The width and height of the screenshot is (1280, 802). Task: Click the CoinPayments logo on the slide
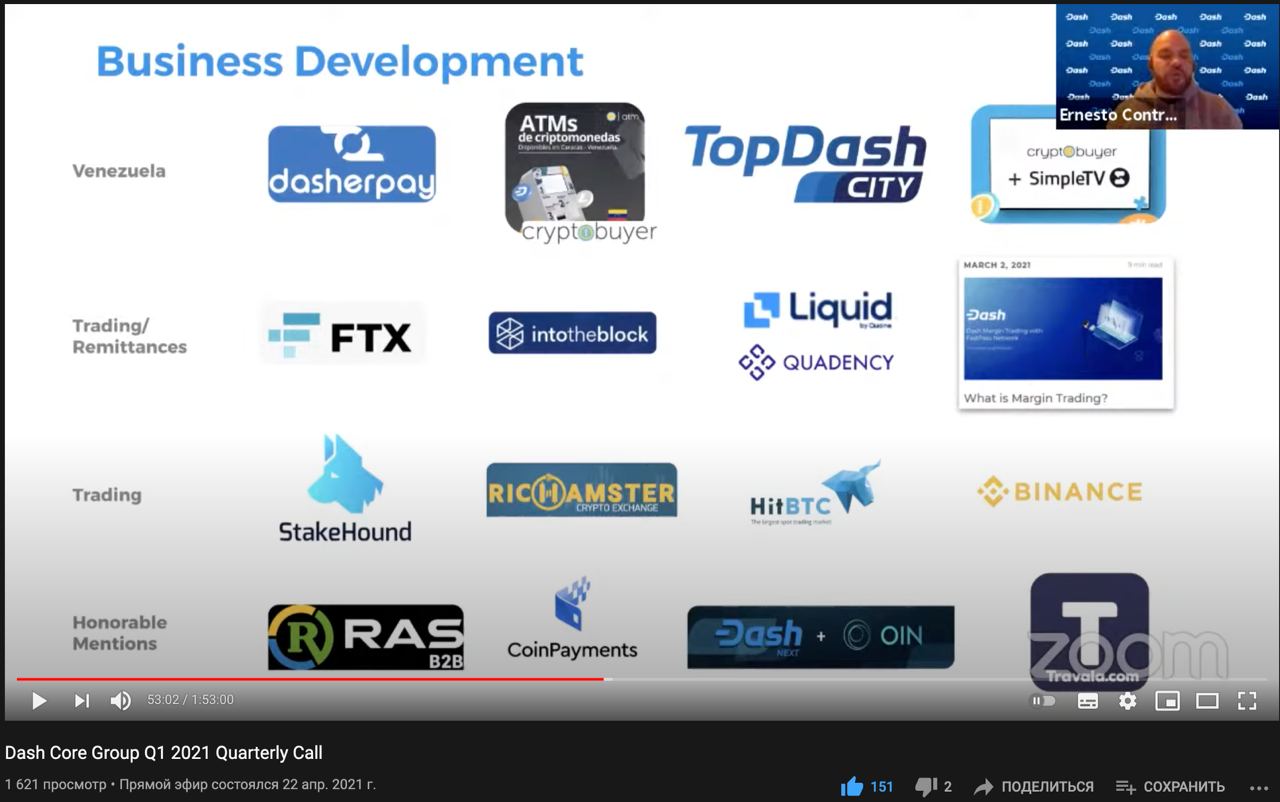pyautogui.click(x=572, y=618)
